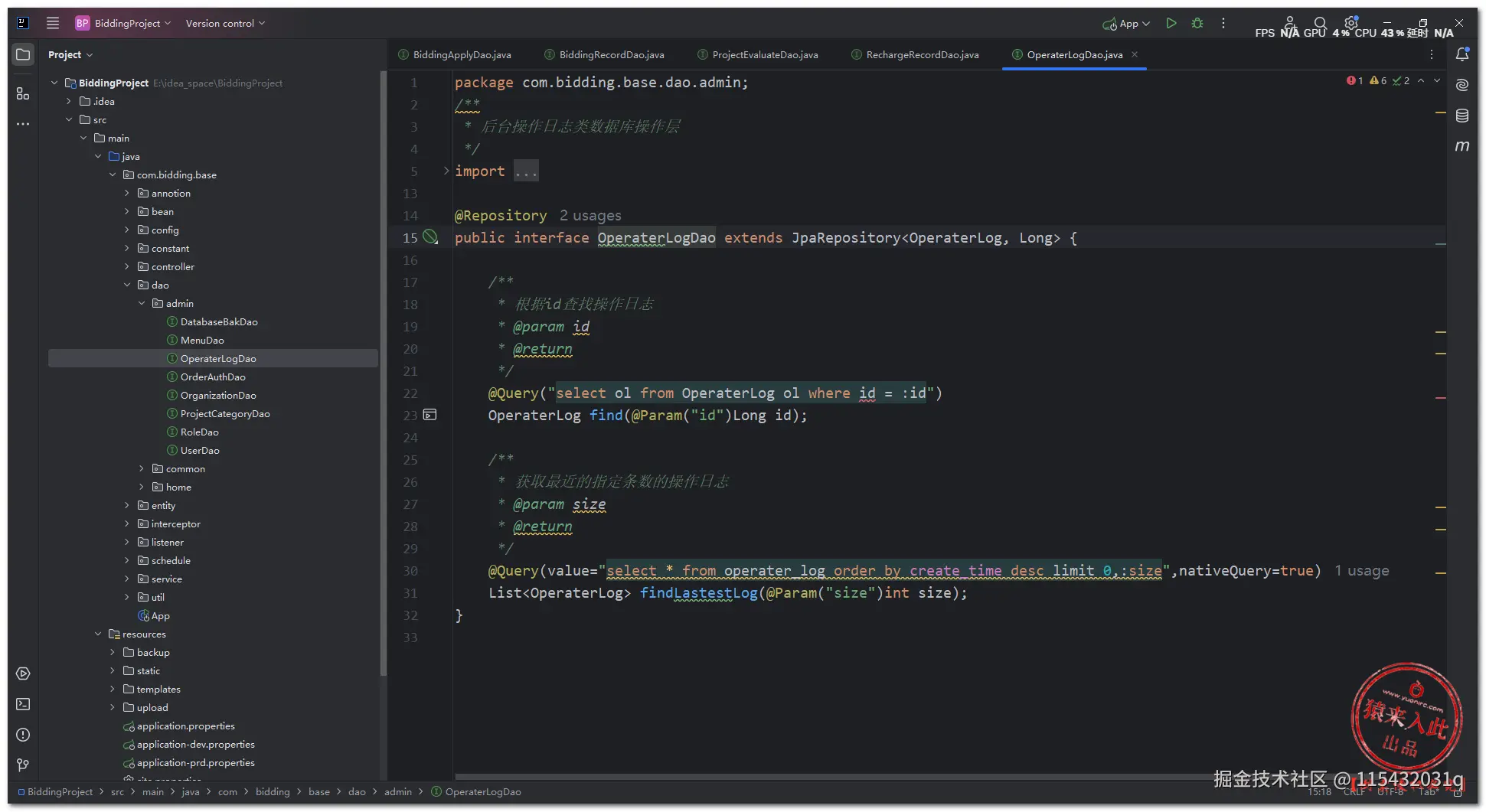Screen dimensions: 1486x812
Task: Select application-dev.properties in the tree
Action: pyautogui.click(x=196, y=744)
